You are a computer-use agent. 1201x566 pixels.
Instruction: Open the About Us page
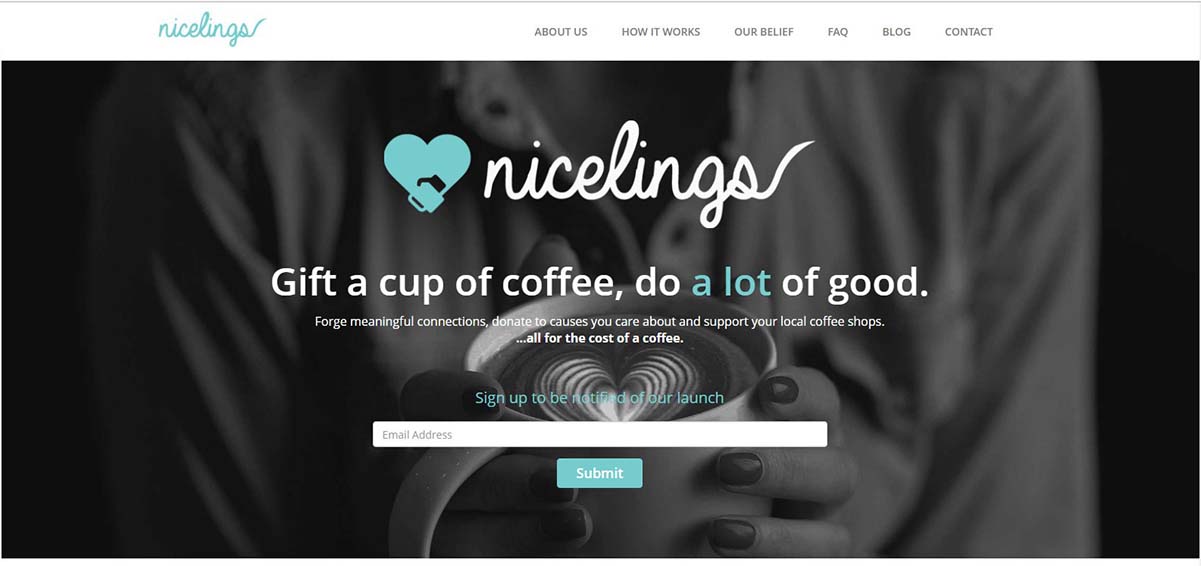click(560, 32)
